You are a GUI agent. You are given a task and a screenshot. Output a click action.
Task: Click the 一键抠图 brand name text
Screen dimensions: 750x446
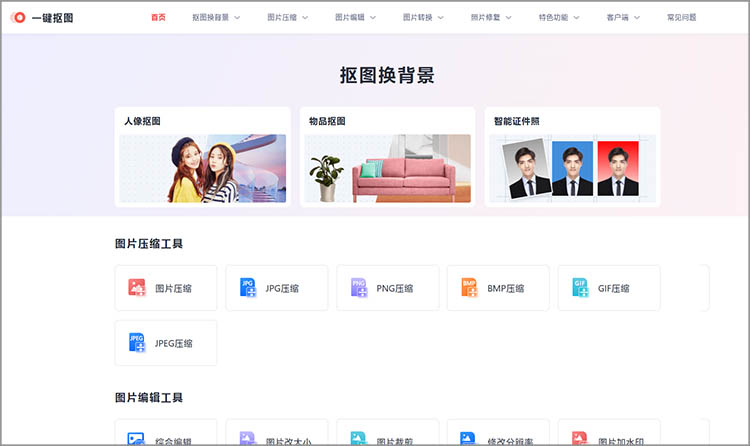(x=53, y=18)
